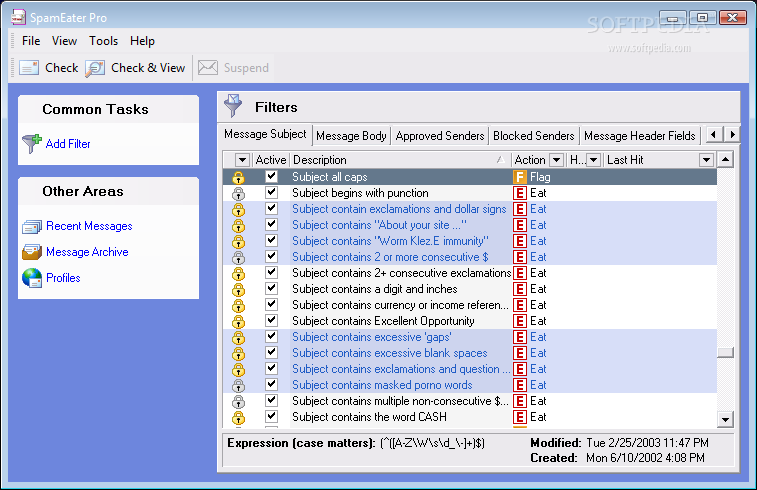Sort by the Description column header
Screen dimensions: 757x490
[x=400, y=160]
